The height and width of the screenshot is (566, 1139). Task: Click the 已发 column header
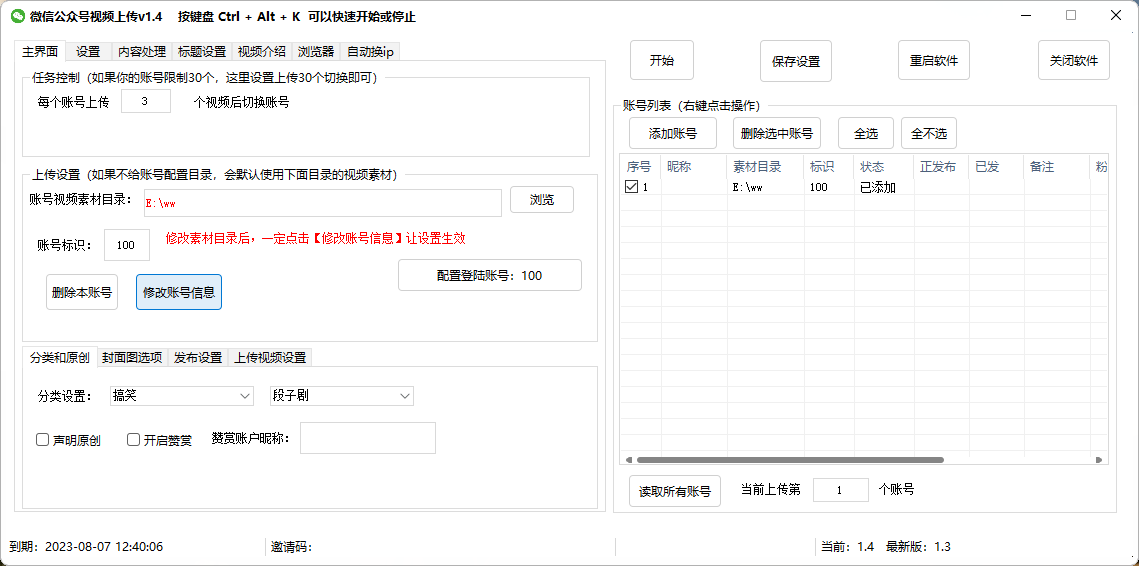point(996,166)
